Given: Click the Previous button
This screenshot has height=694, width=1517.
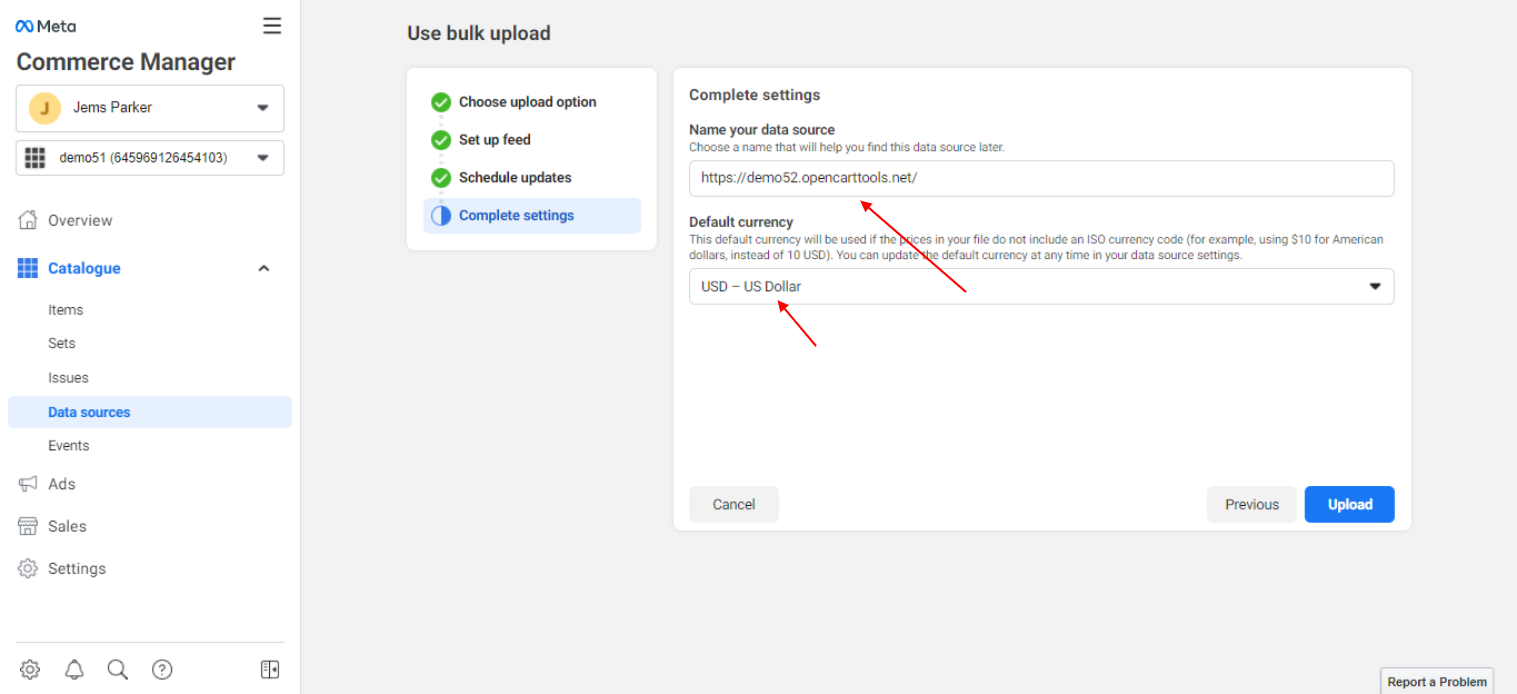Looking at the screenshot, I should [1252, 504].
